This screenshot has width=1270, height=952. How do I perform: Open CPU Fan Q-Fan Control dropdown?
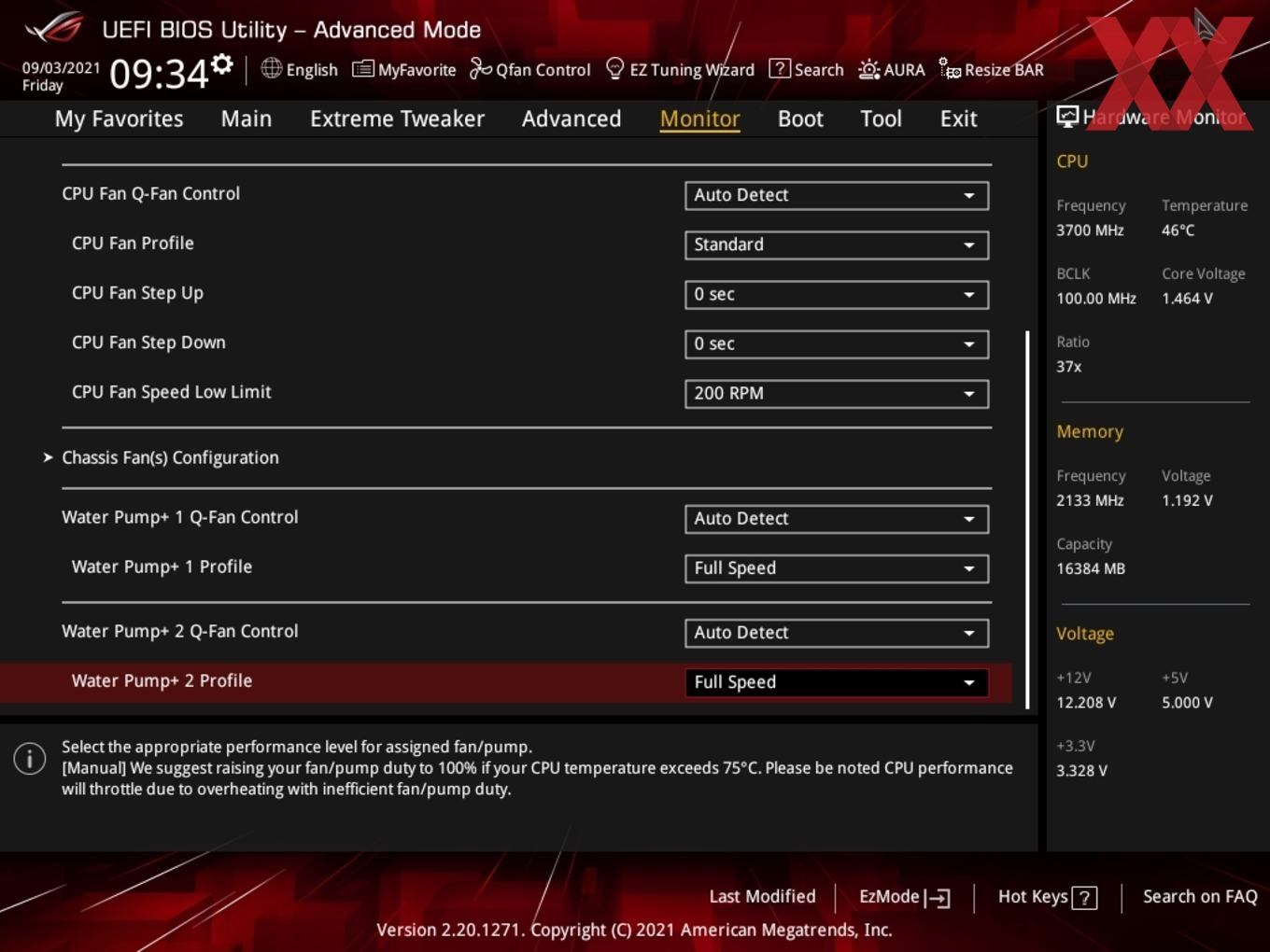point(837,195)
